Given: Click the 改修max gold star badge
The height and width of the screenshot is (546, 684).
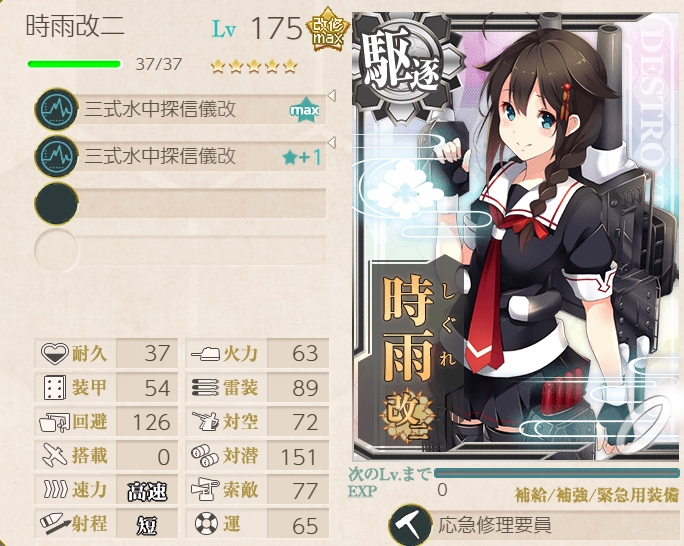Looking at the screenshot, I should [x=327, y=30].
